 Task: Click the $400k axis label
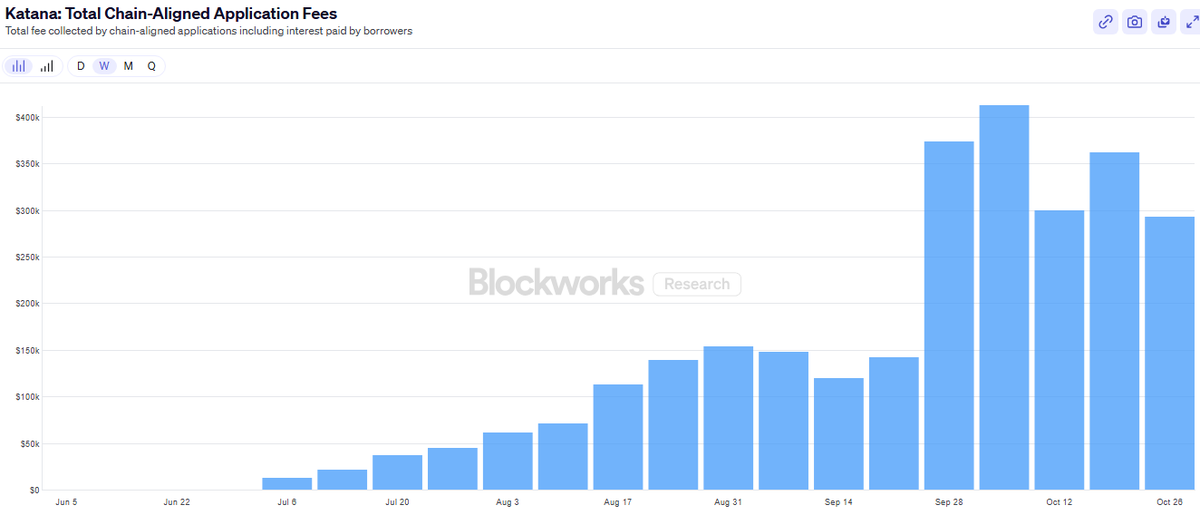tap(27, 118)
